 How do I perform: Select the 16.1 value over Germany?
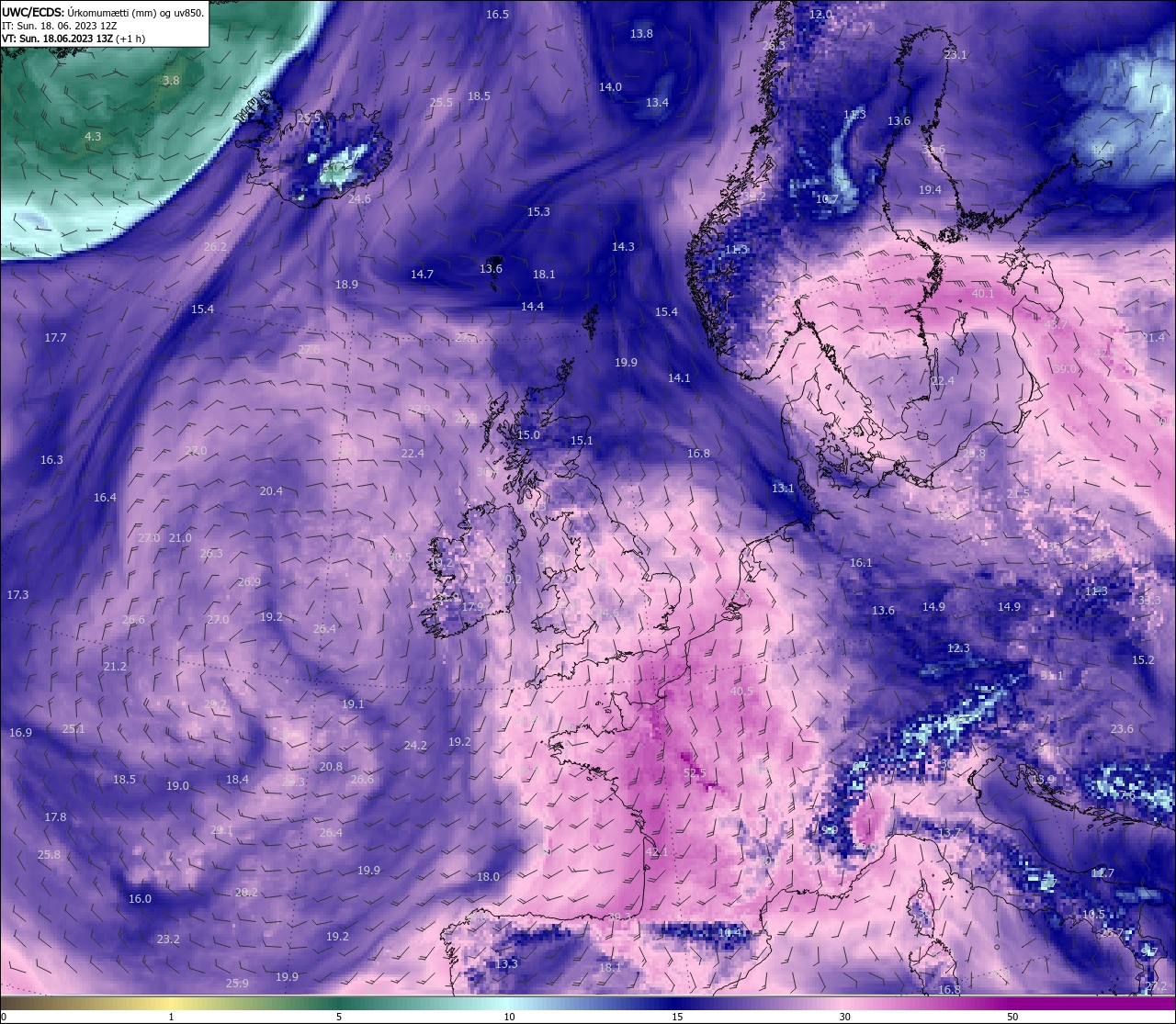[x=861, y=562]
